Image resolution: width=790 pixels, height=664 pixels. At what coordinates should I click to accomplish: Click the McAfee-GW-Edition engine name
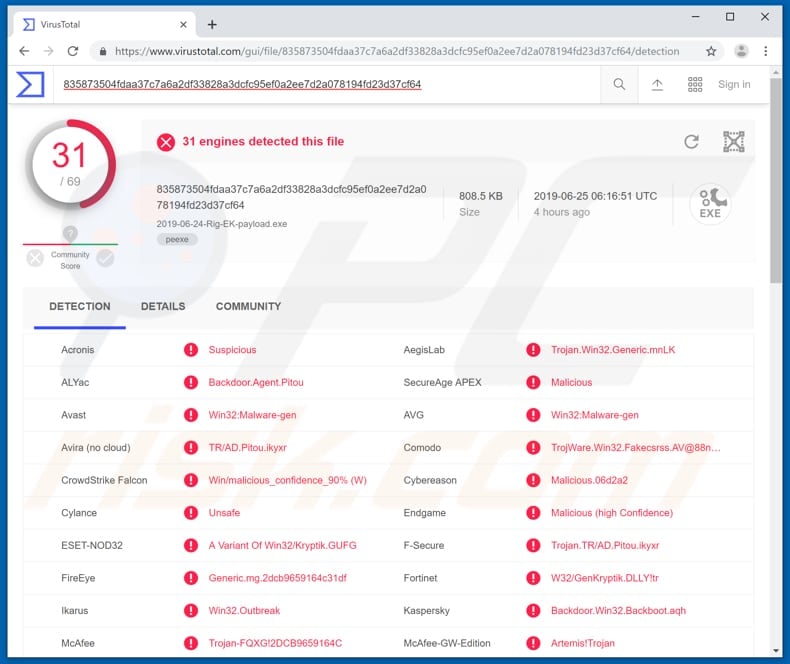pyautogui.click(x=447, y=643)
